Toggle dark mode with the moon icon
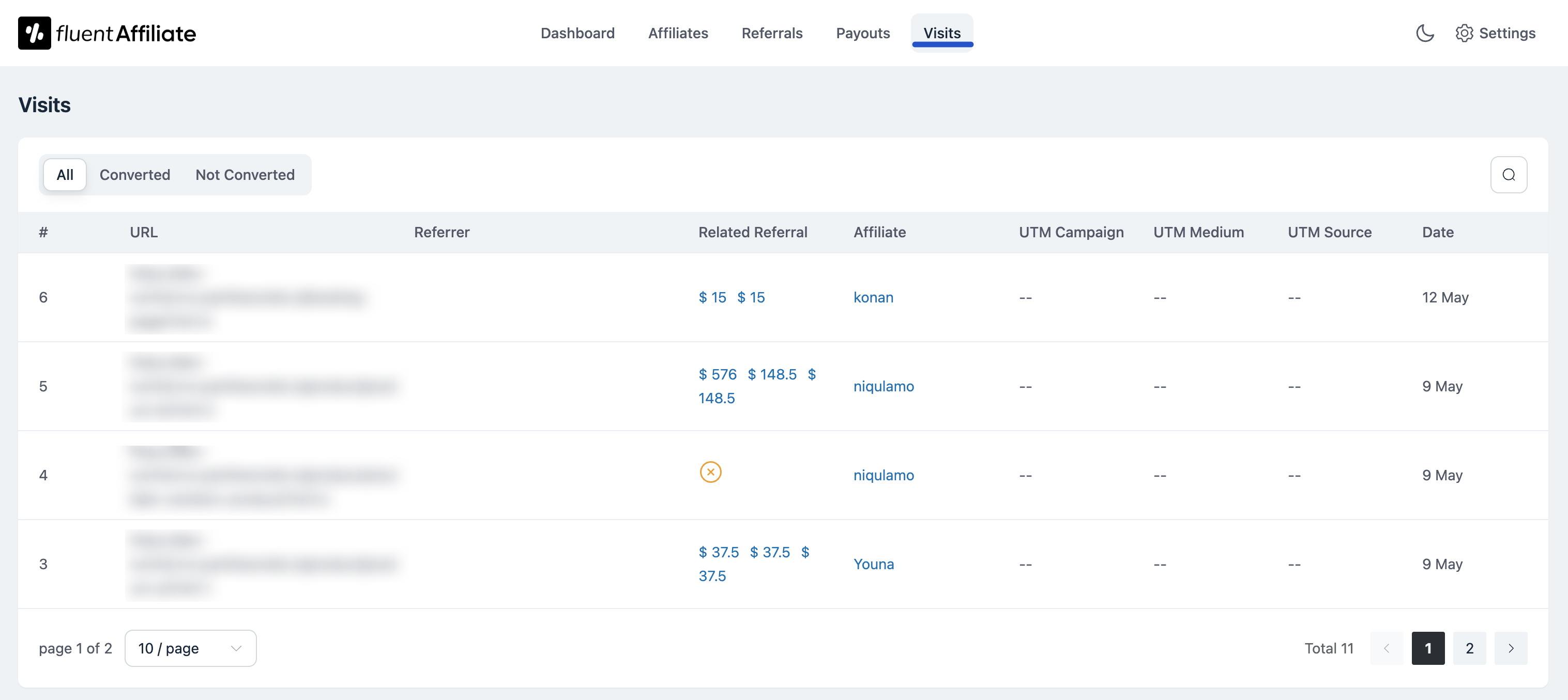This screenshot has width=1568, height=700. (1424, 34)
